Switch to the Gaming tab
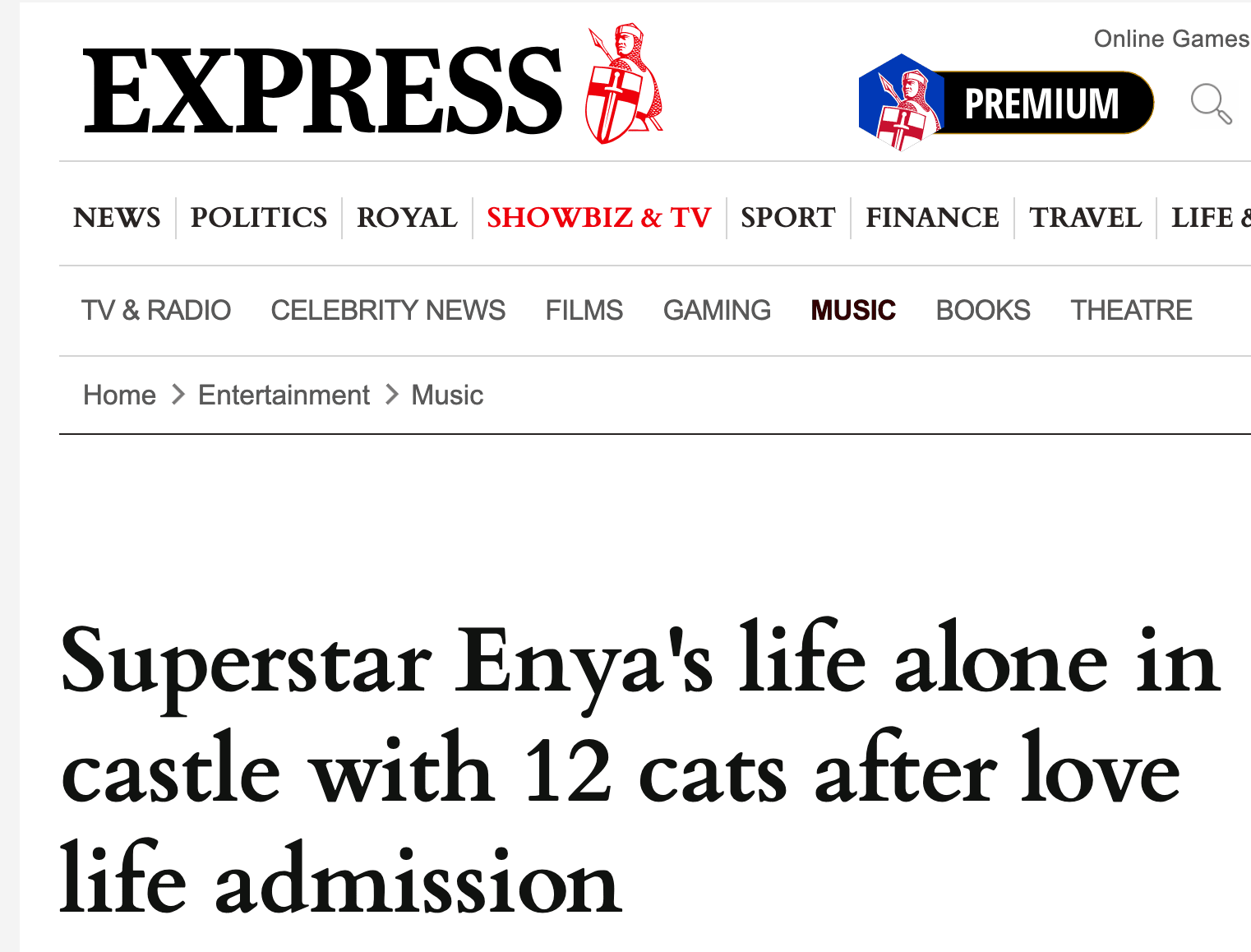1251x952 pixels. 717,310
